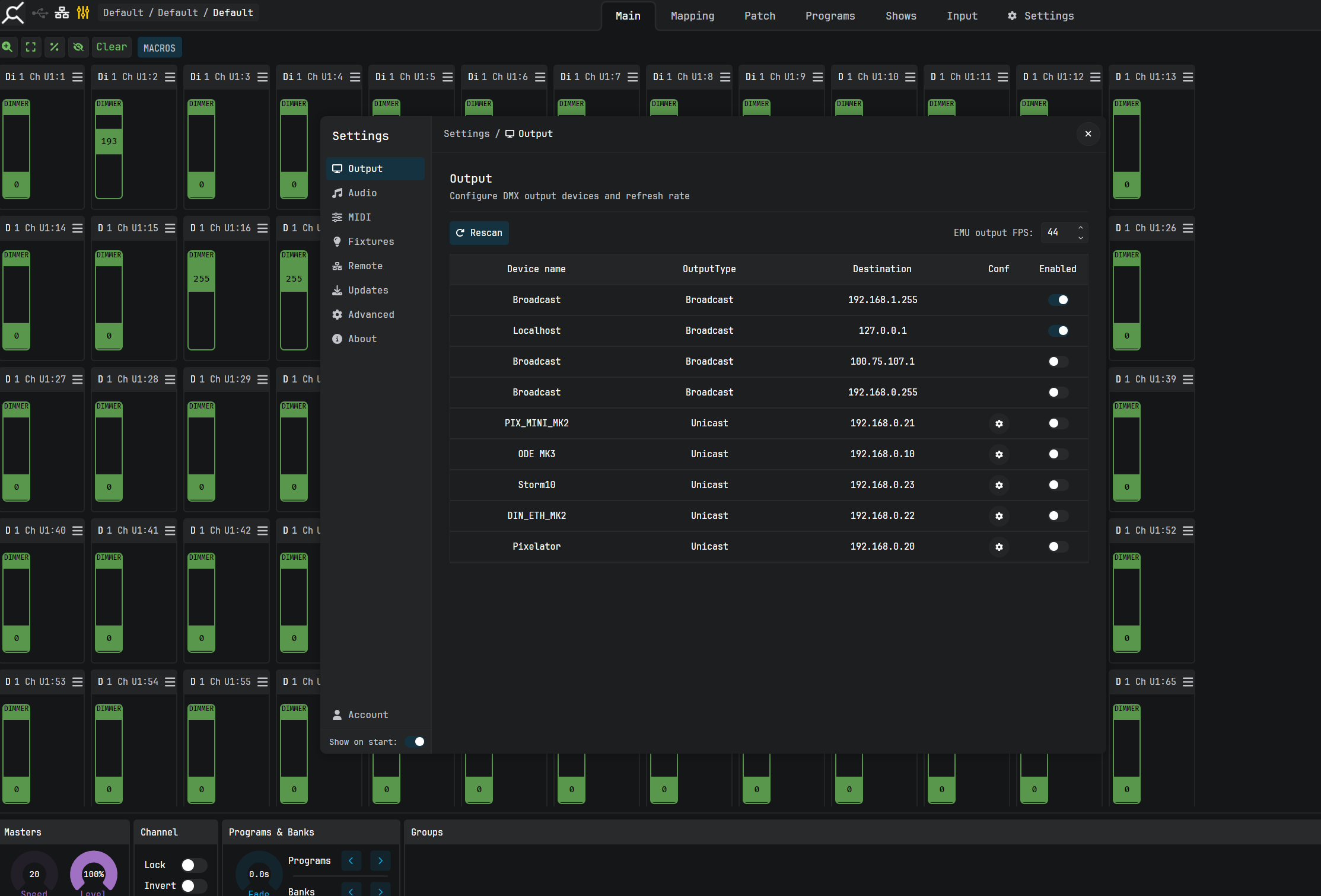Open configuration gear for ODE MK3

999,454
